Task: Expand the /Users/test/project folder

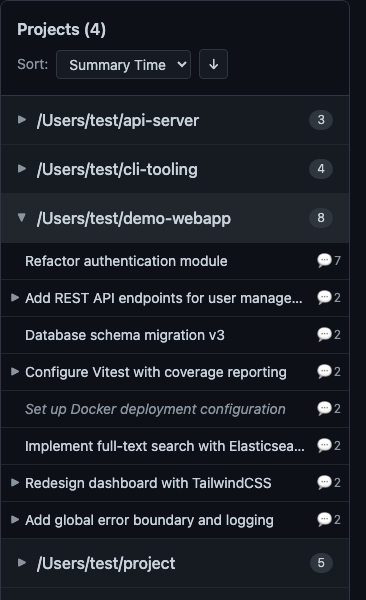Action: 22,562
